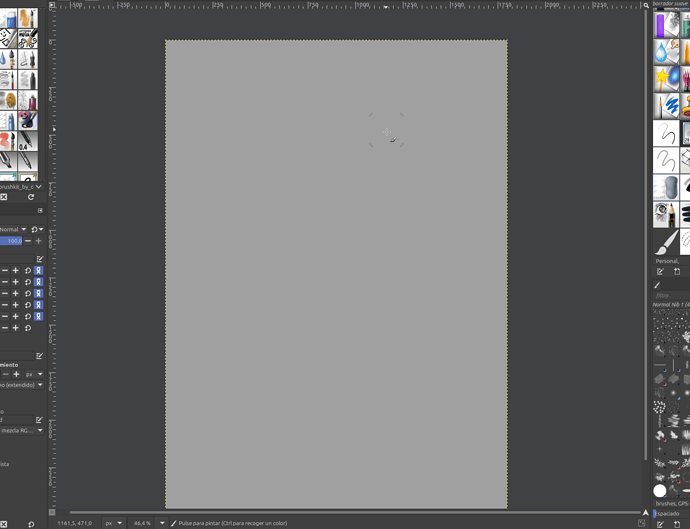Toggle link on third brush parameter row

click(38, 293)
